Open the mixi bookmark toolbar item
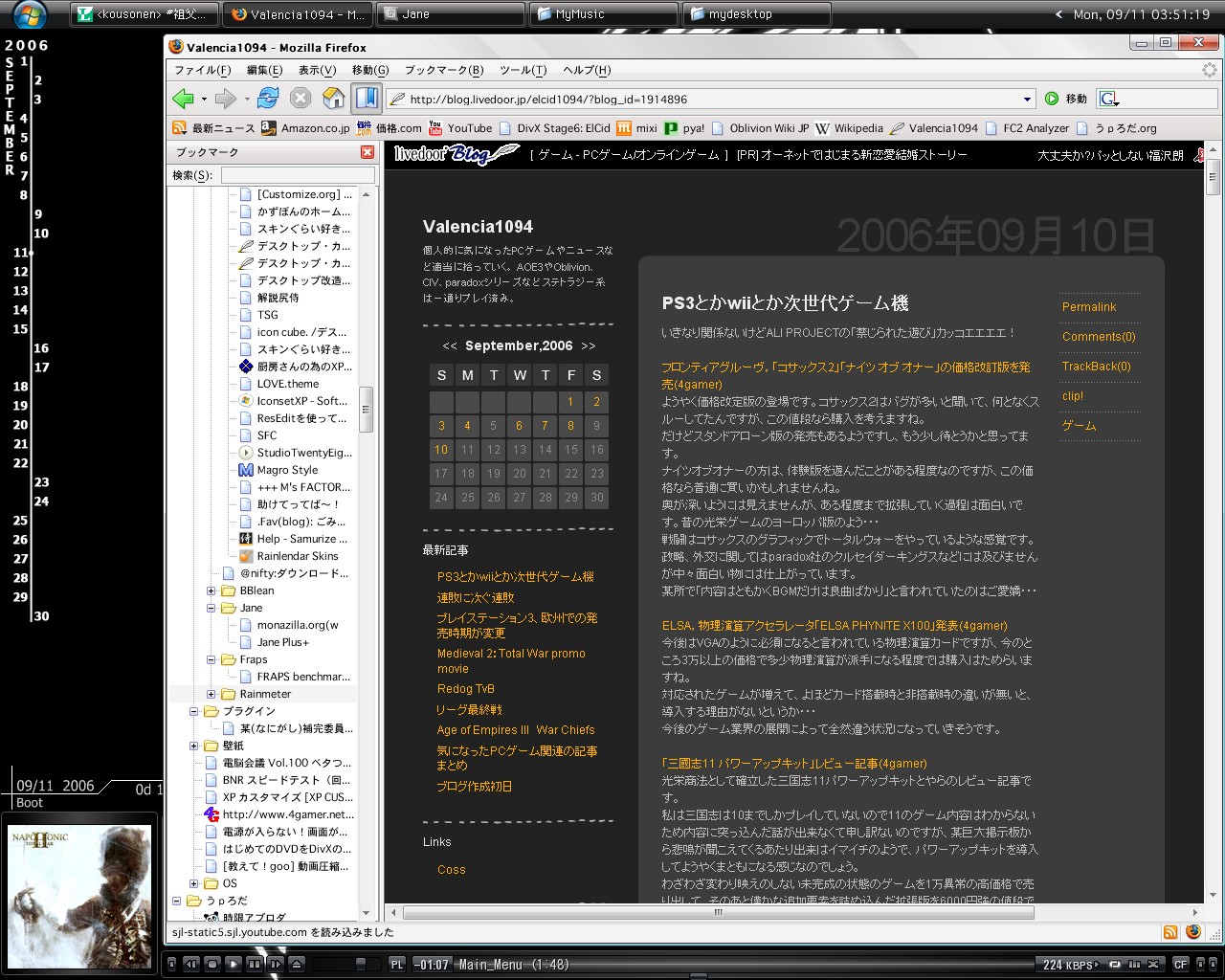Viewport: 1225px width, 980px height. pyautogui.click(x=637, y=128)
